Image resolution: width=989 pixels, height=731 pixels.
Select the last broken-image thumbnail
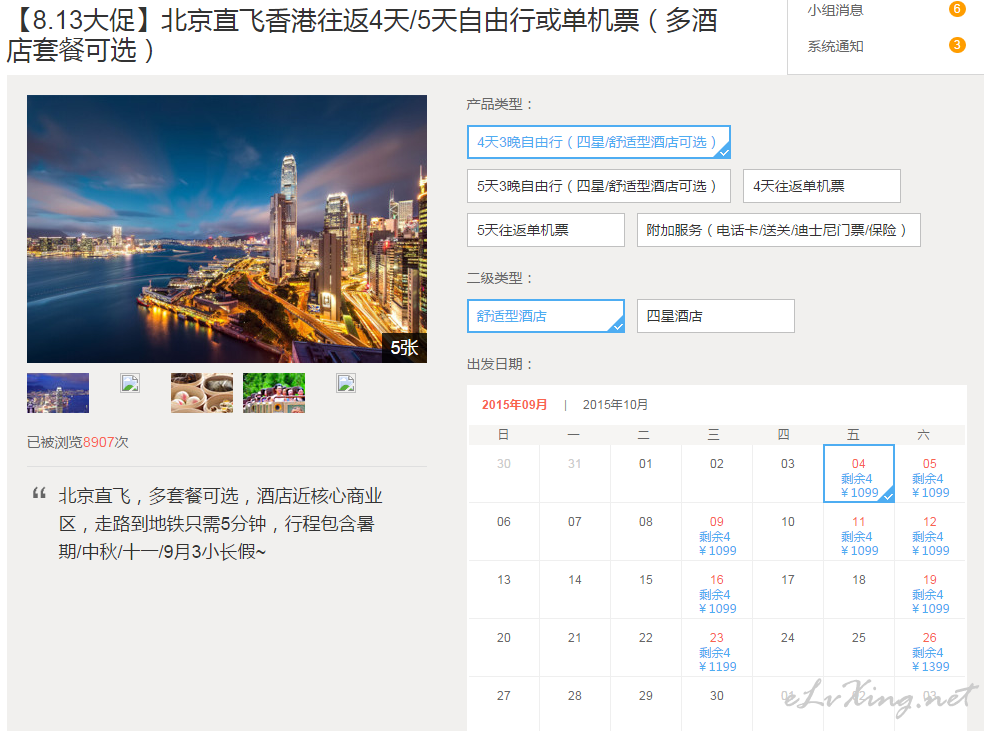click(346, 383)
